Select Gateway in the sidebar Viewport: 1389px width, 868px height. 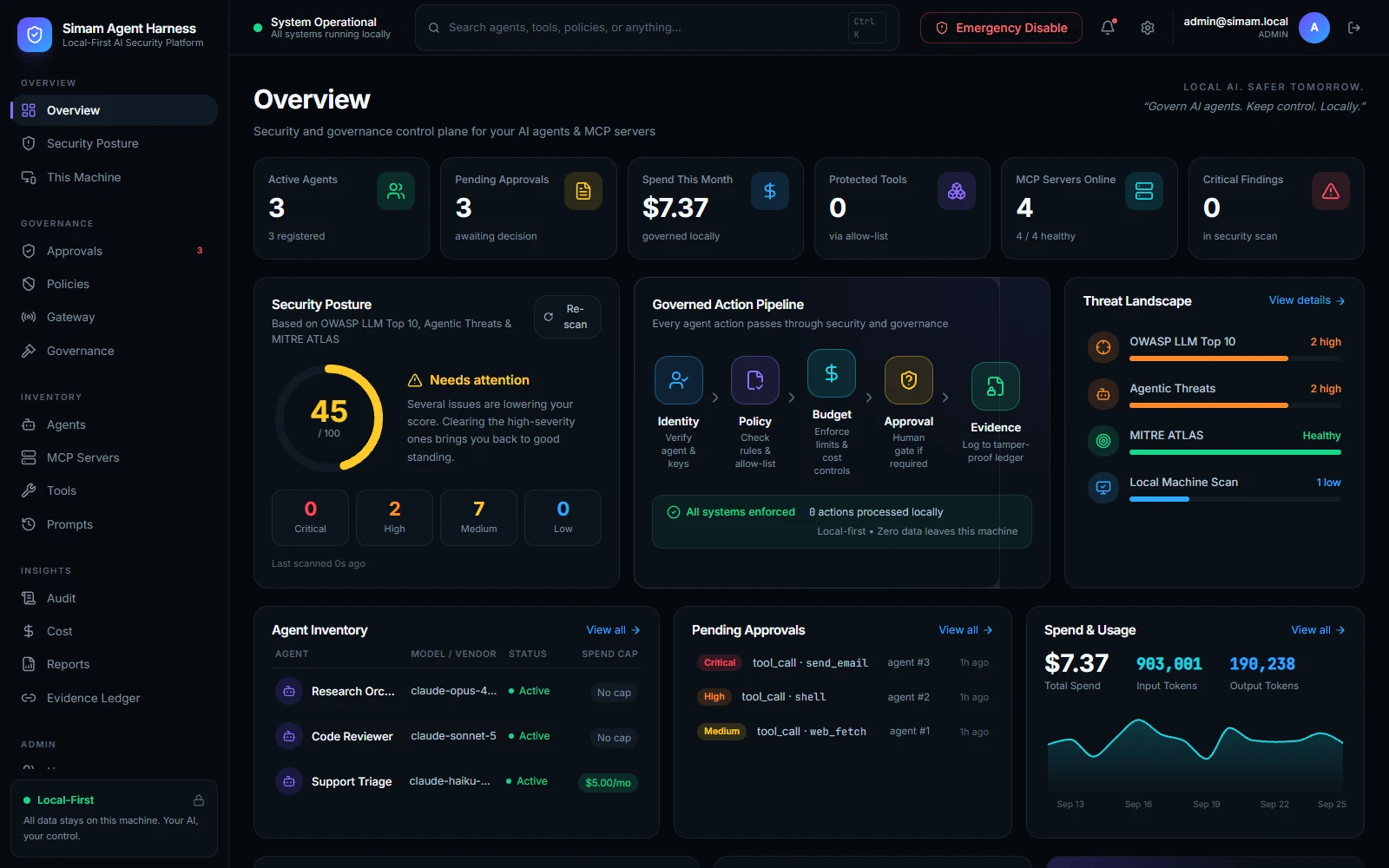point(114,317)
